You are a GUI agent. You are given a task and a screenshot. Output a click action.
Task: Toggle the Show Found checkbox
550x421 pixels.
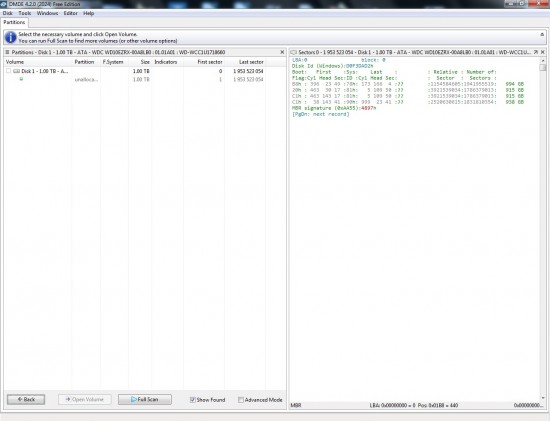coord(193,400)
